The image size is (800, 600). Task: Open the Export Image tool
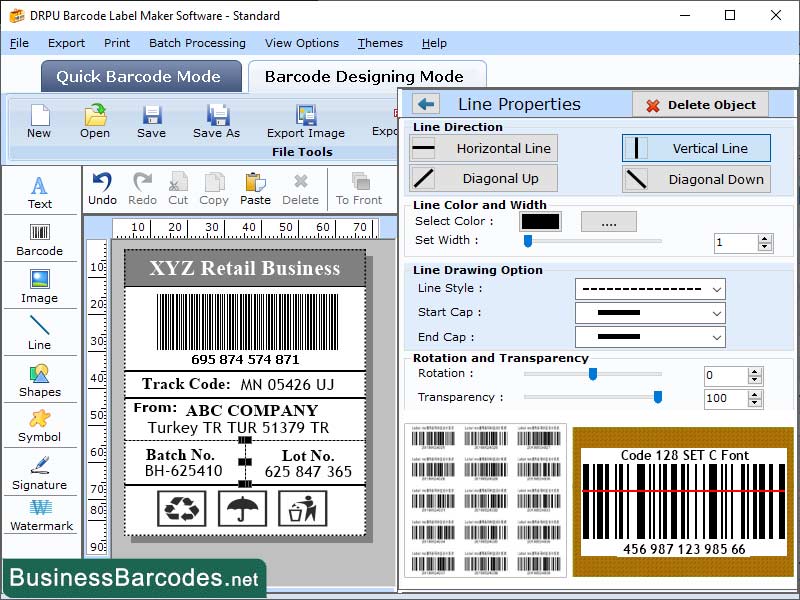(x=305, y=120)
